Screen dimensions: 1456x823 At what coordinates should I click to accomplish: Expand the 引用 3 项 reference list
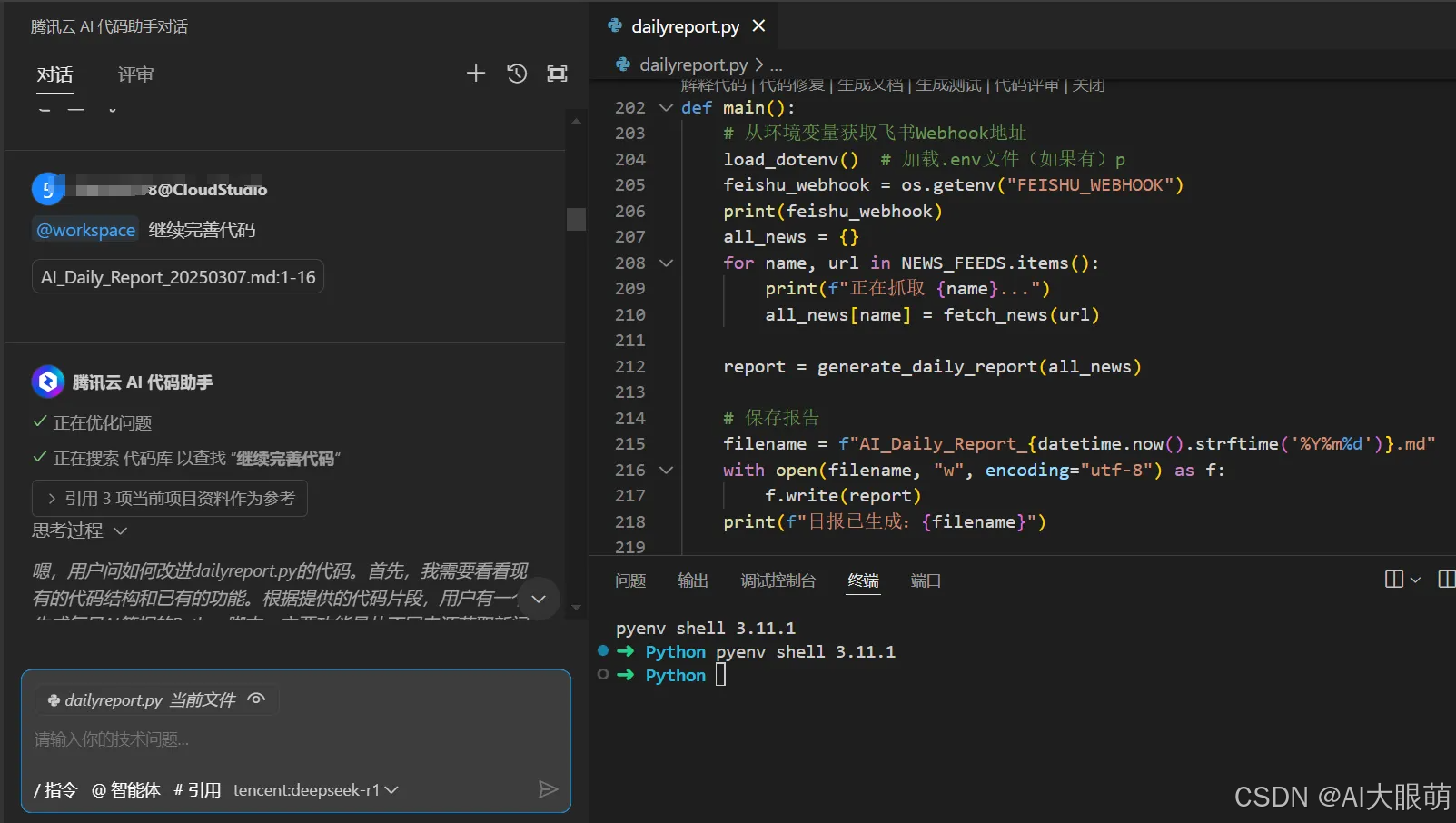pyautogui.click(x=170, y=498)
